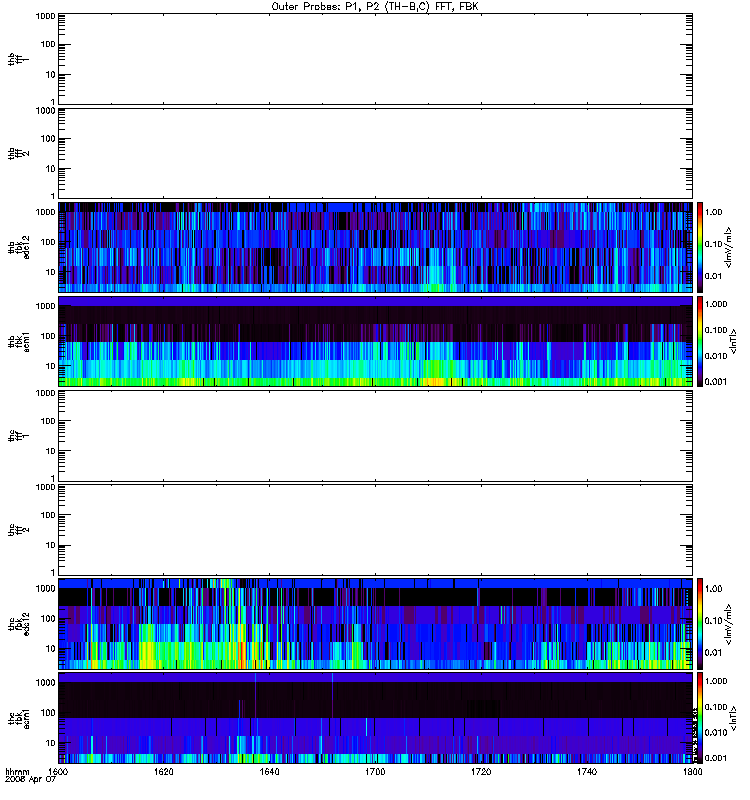This screenshot has width=750, height=800.
Task: Select the 'thc fbk edc12' panel label
Action: (18, 624)
